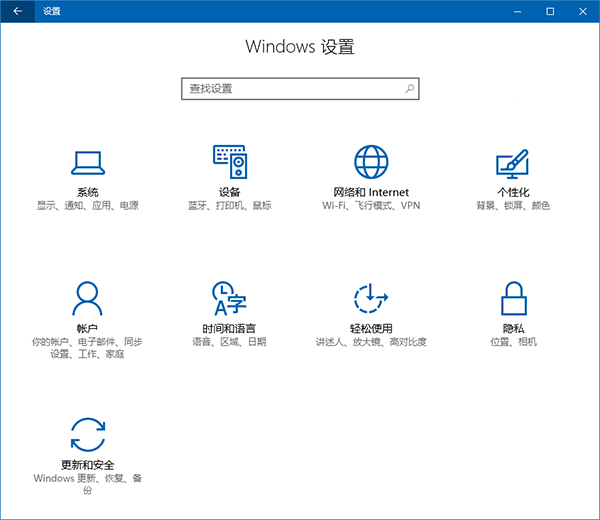Click the 个性化 category label
600x520 pixels.
[x=513, y=192]
